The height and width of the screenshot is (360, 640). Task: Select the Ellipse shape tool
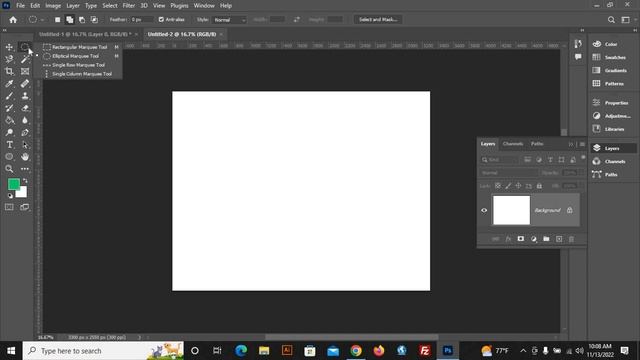point(9,157)
